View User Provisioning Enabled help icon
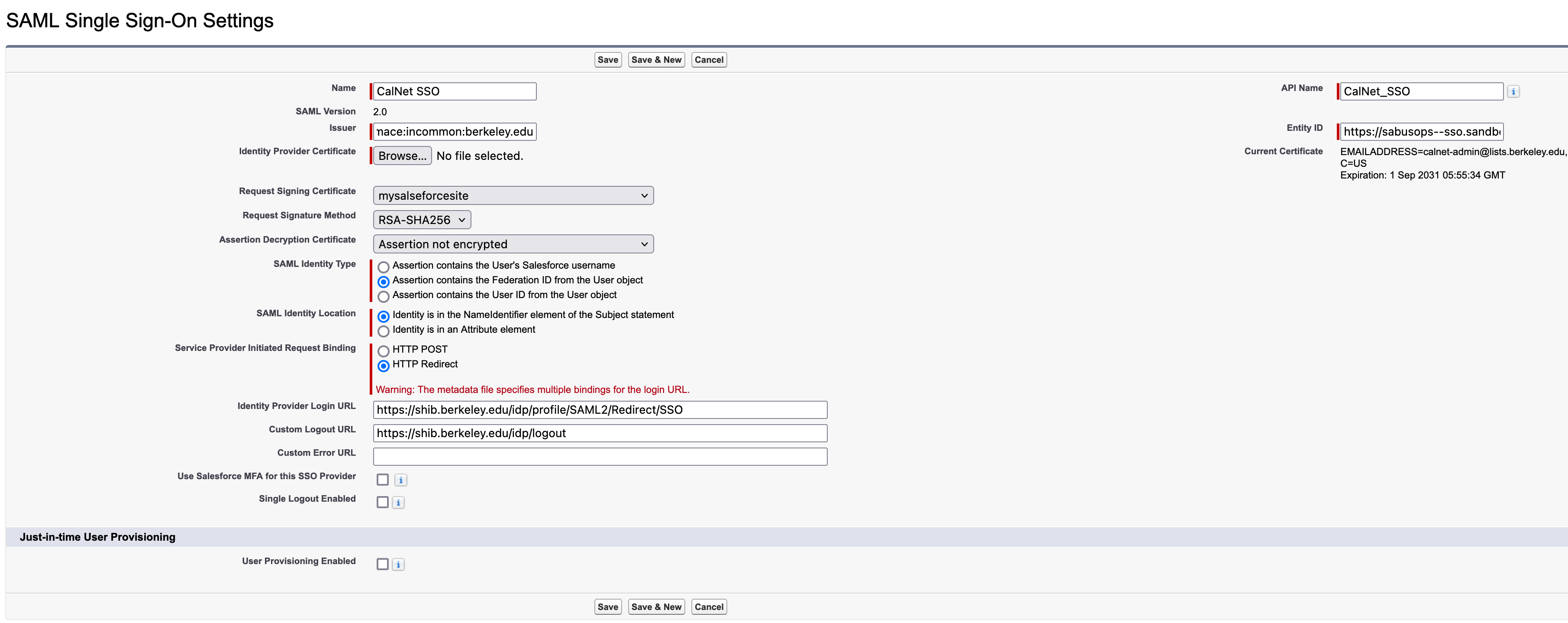This screenshot has width=1568, height=623. pyautogui.click(x=398, y=564)
